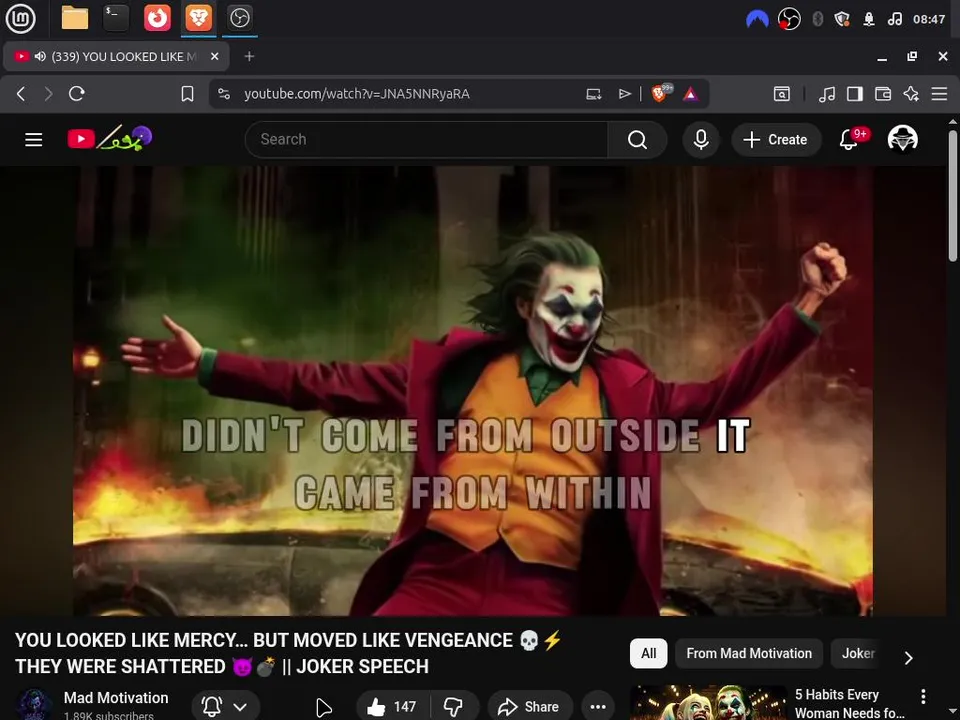
Task: Open the music note sound tray applet
Action: 894,19
